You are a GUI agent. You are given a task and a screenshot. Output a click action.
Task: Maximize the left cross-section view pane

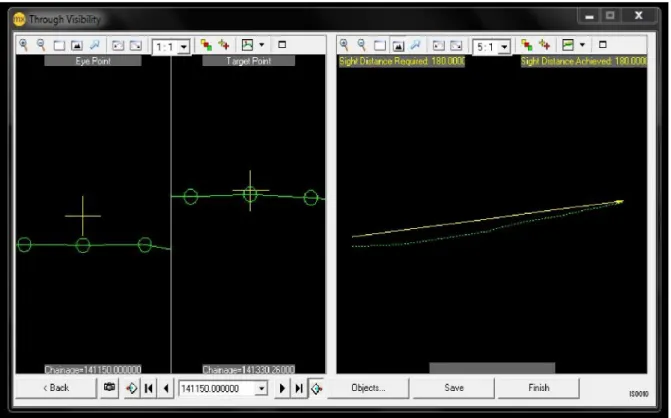282,44
